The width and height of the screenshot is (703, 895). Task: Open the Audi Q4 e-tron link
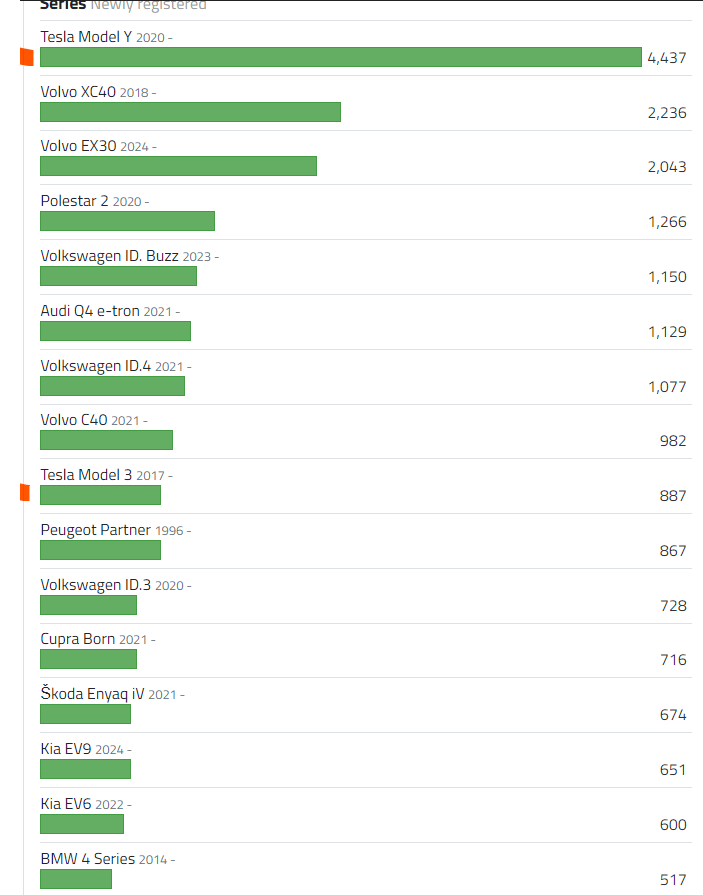point(90,311)
